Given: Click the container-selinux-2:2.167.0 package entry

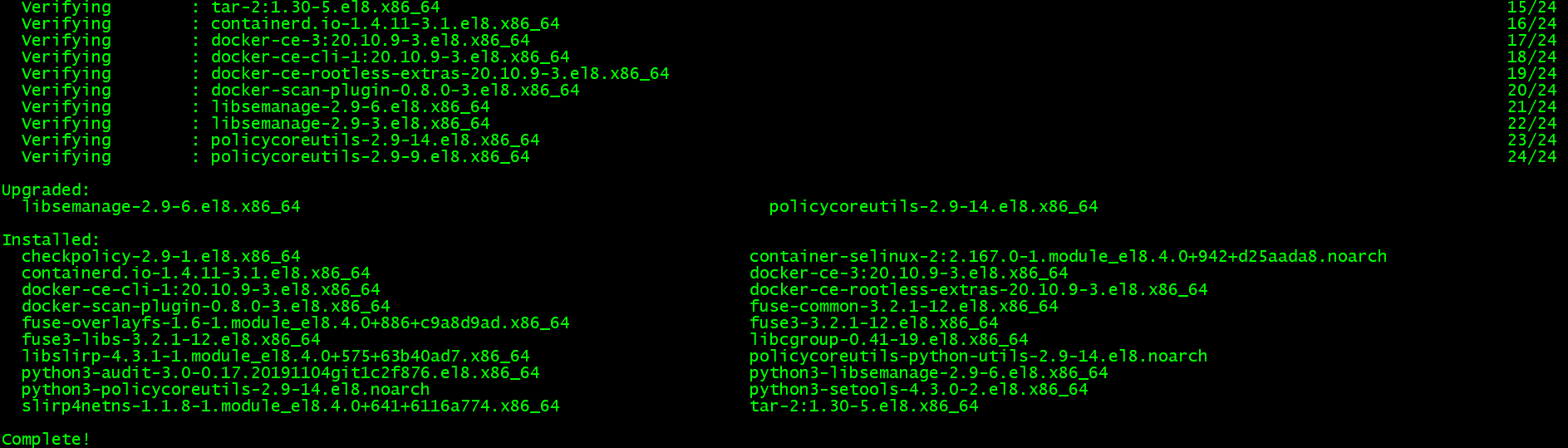Looking at the screenshot, I should (x=1068, y=257).
